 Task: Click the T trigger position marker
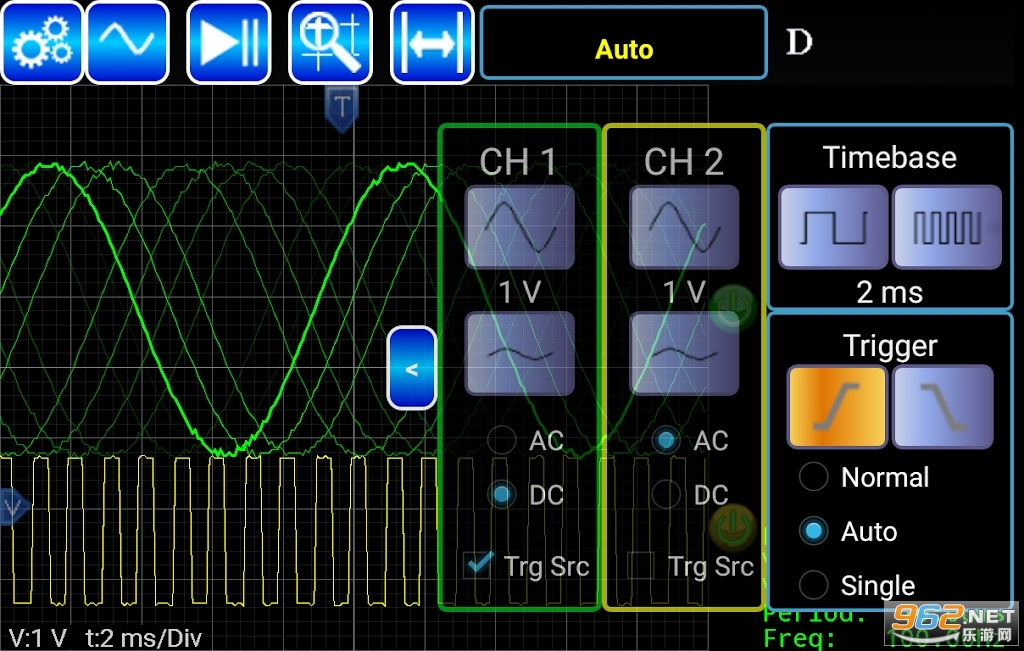pyautogui.click(x=342, y=106)
